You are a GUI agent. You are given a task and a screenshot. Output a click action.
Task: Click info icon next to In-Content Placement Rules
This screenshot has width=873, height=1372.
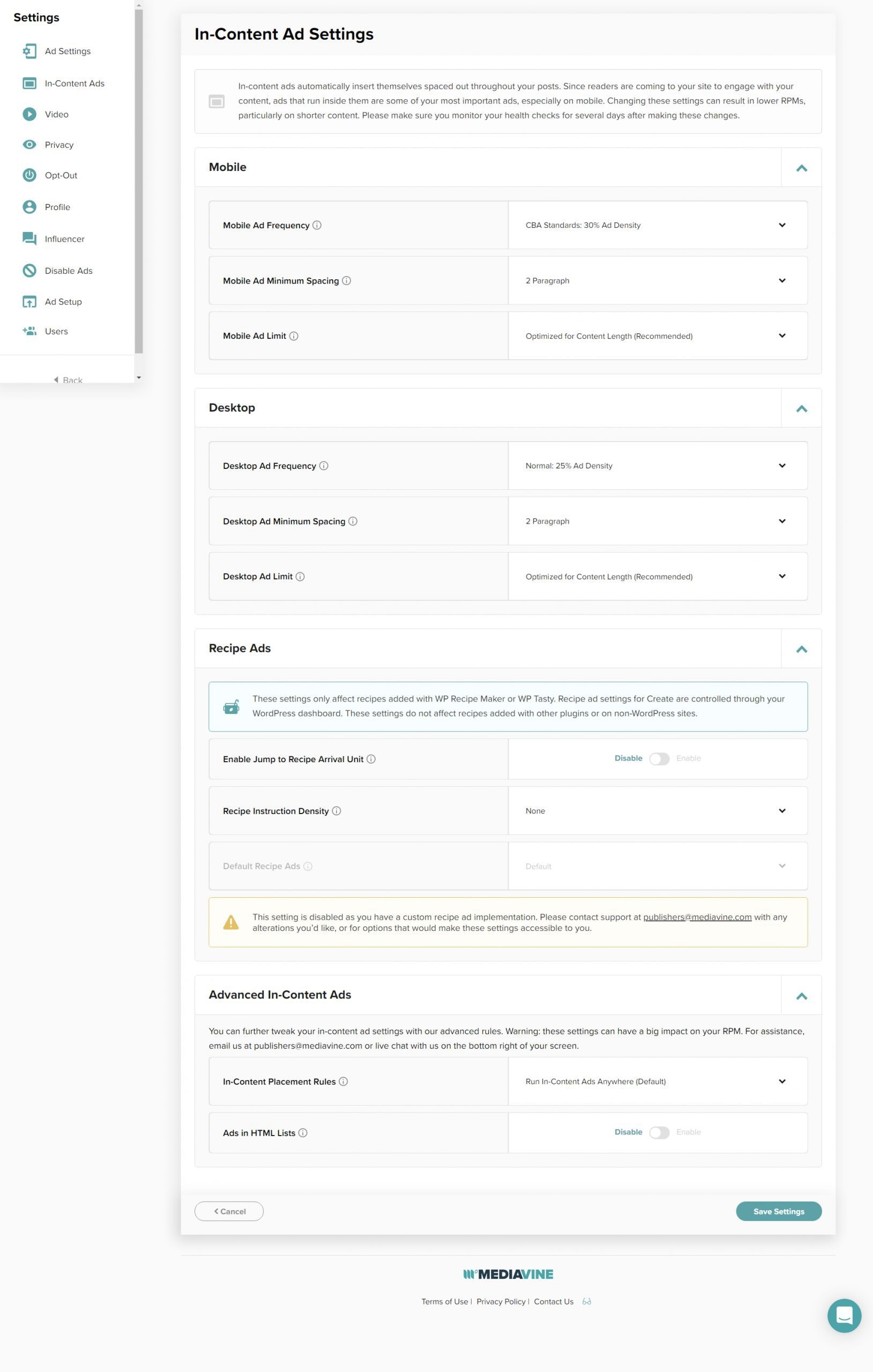click(x=343, y=1082)
